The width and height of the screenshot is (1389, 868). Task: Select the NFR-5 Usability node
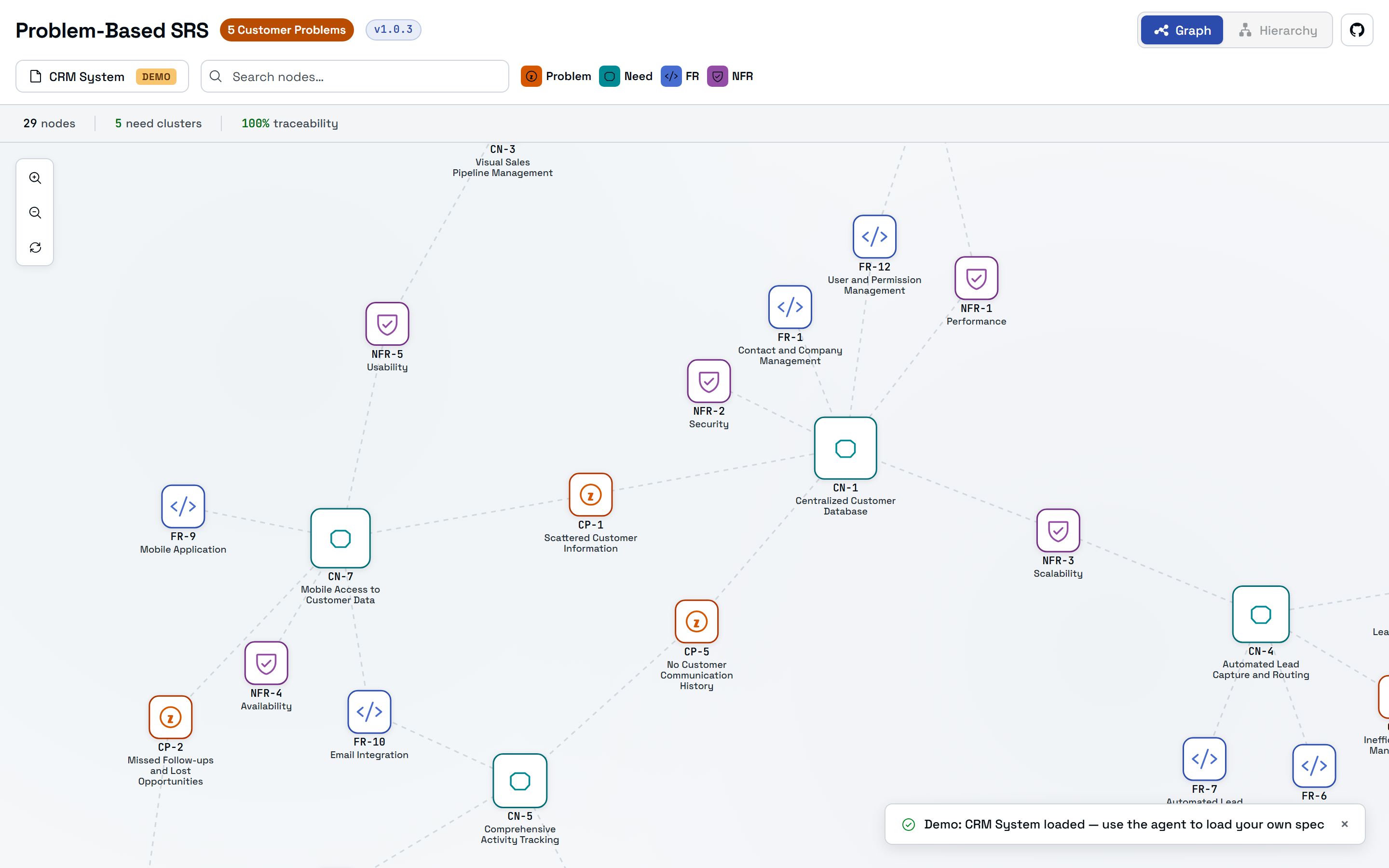point(387,324)
